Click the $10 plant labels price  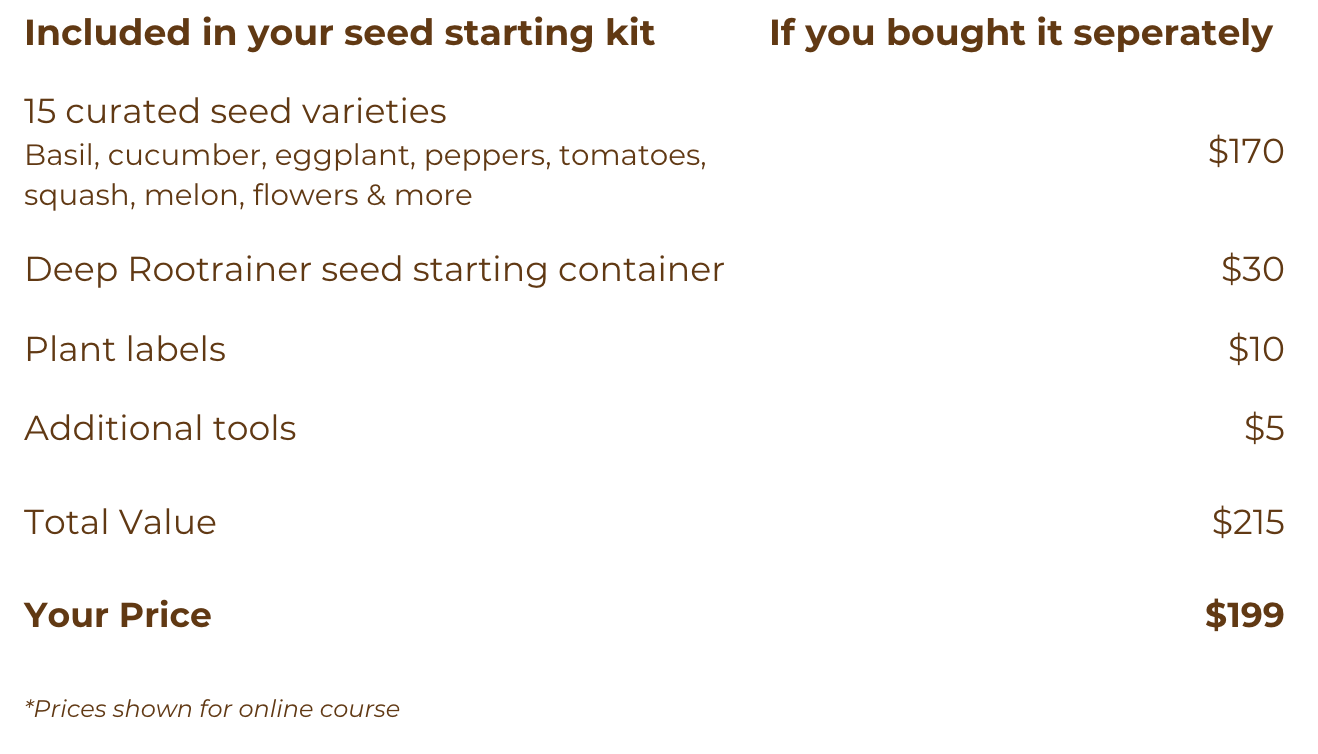pos(1255,349)
